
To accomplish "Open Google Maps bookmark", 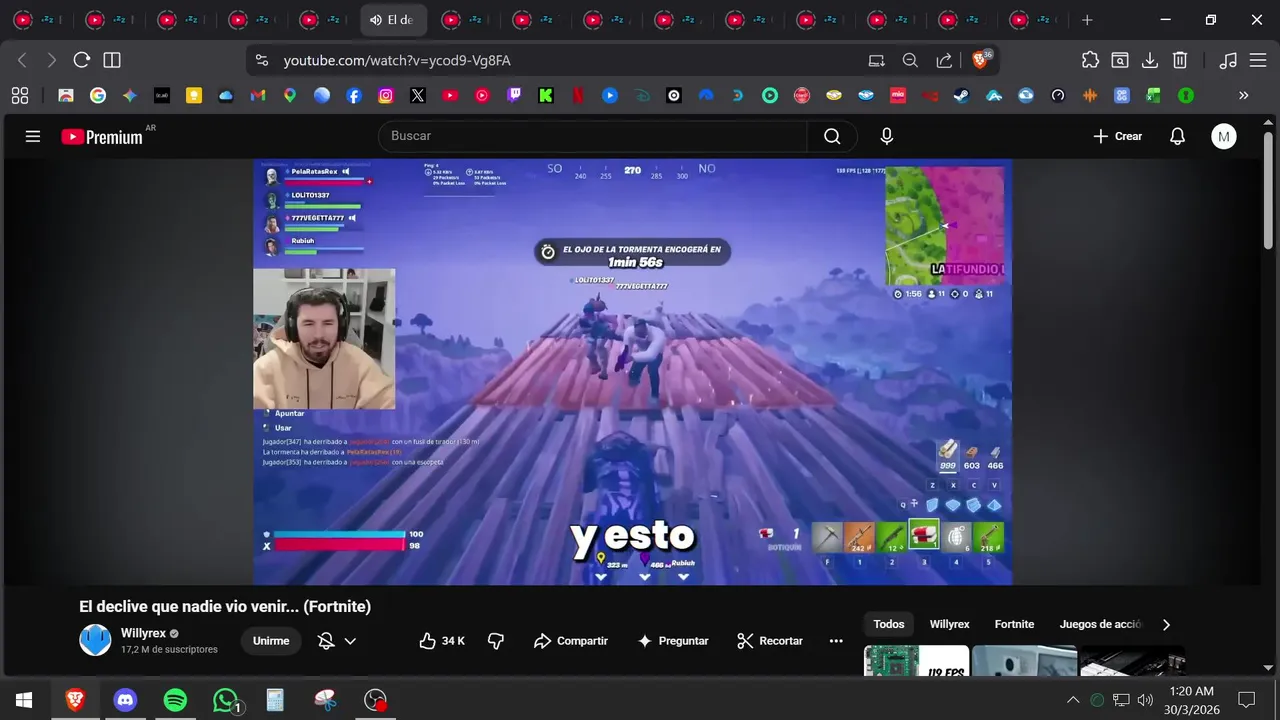I will pyautogui.click(x=290, y=96).
